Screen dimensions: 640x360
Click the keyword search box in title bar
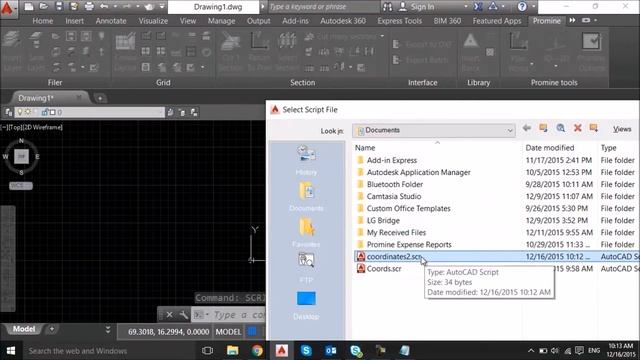pyautogui.click(x=323, y=7)
